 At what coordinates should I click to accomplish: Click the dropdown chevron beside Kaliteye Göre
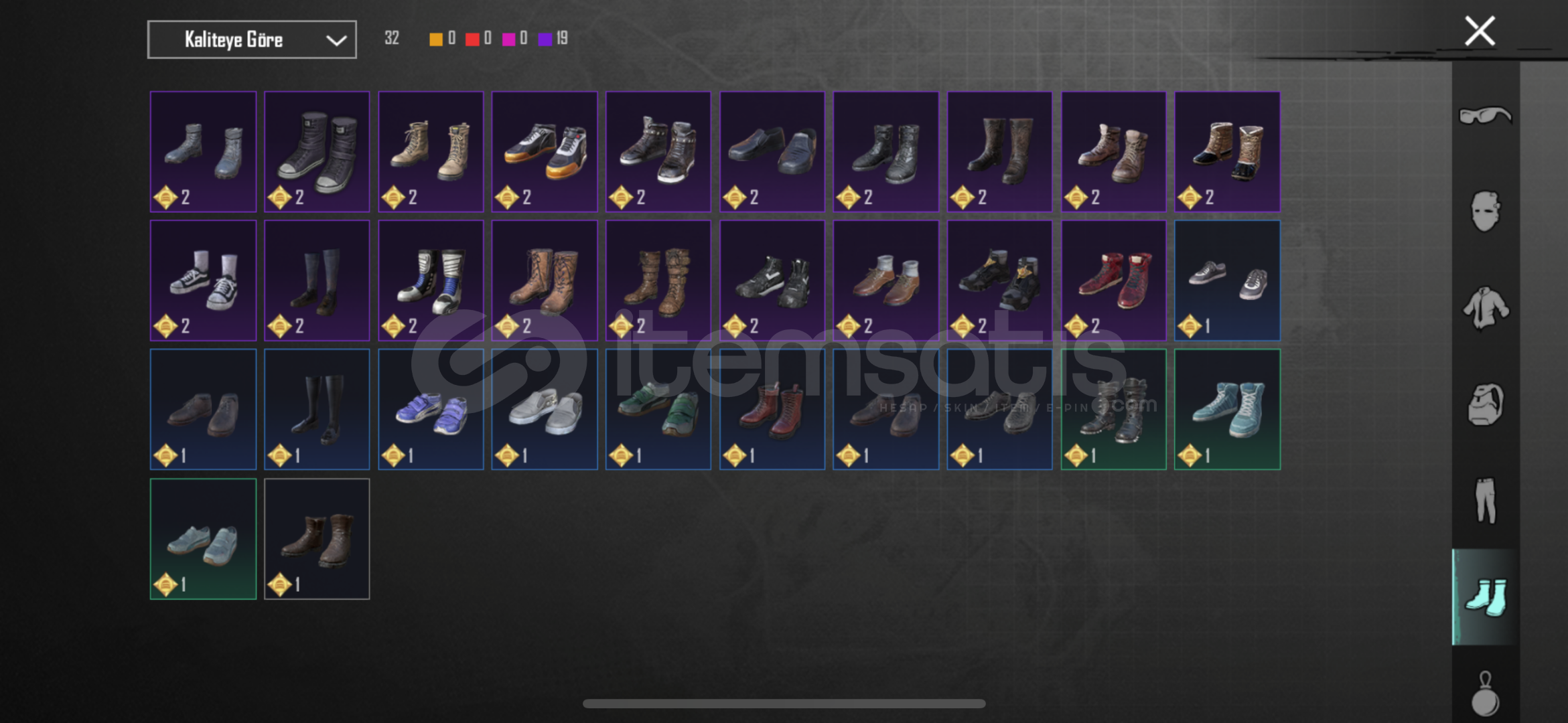click(x=336, y=40)
